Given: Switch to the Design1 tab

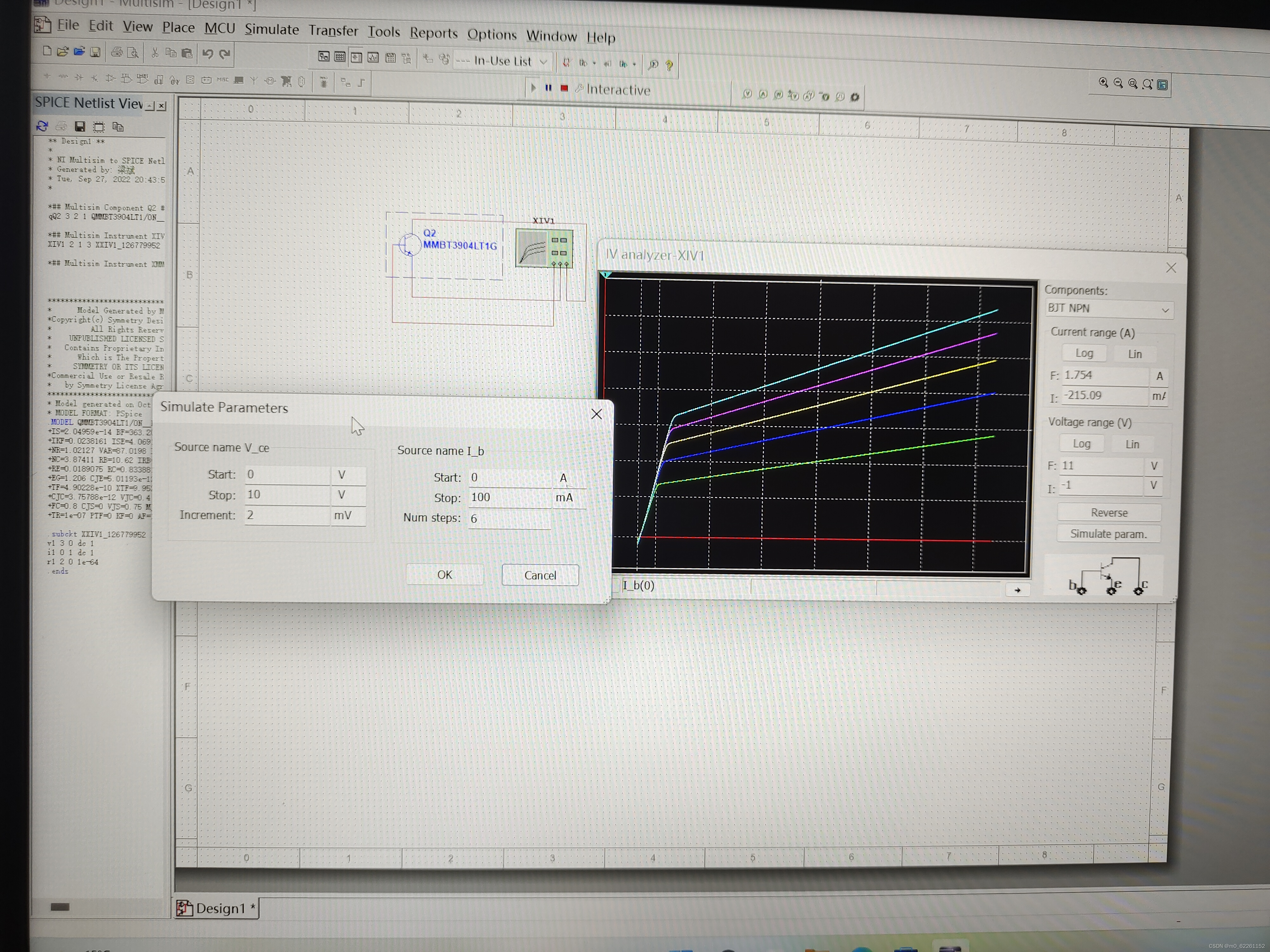Looking at the screenshot, I should tap(217, 908).
